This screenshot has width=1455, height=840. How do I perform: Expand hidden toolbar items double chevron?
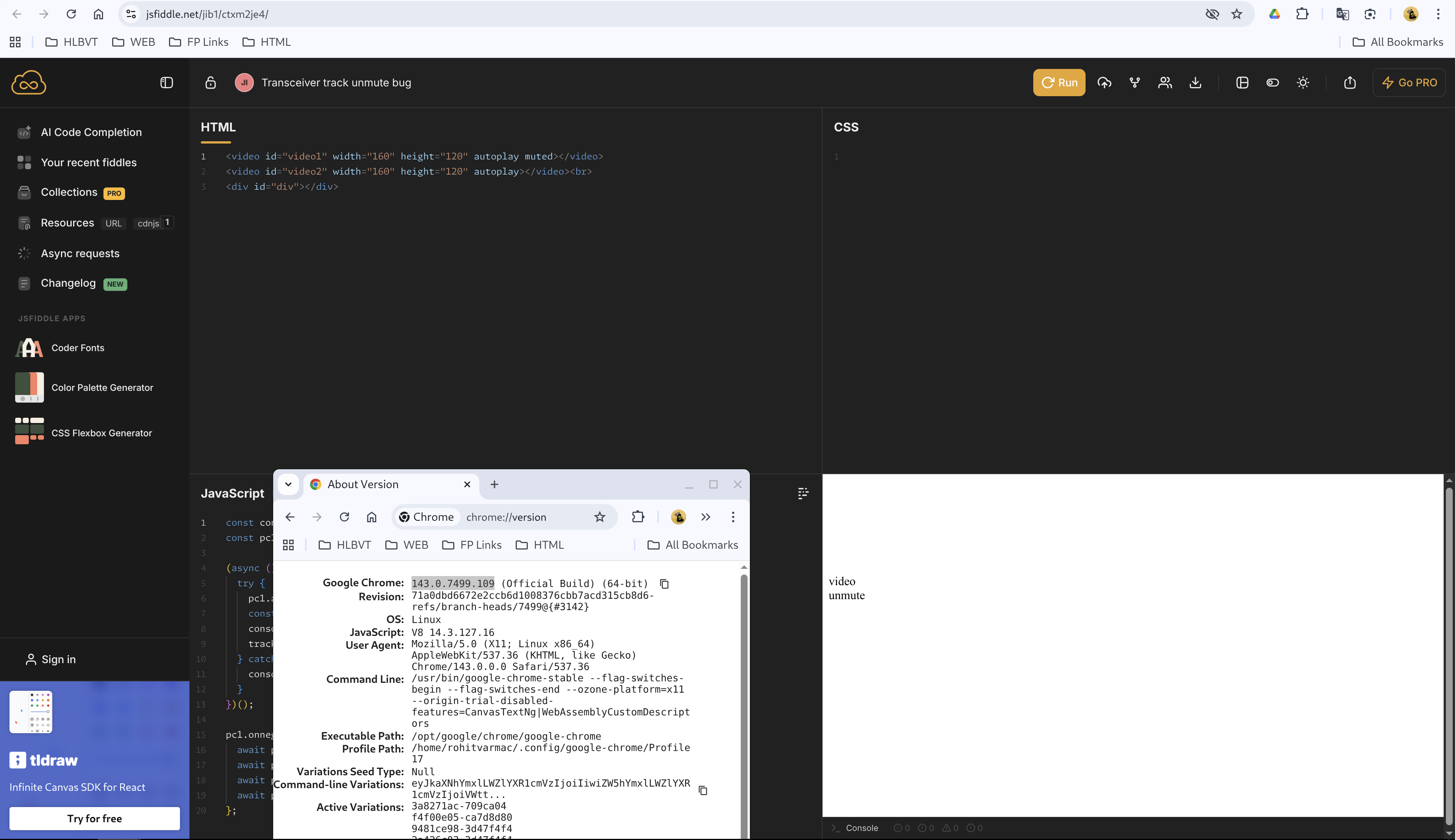(x=705, y=517)
